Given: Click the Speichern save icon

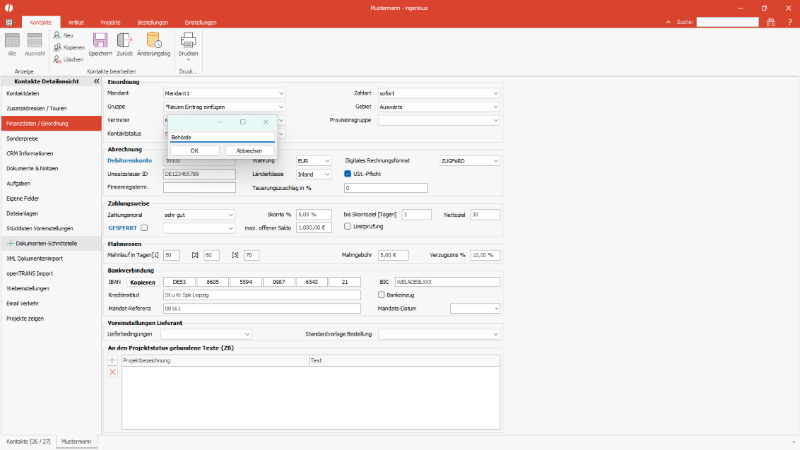Looking at the screenshot, I should click(100, 40).
